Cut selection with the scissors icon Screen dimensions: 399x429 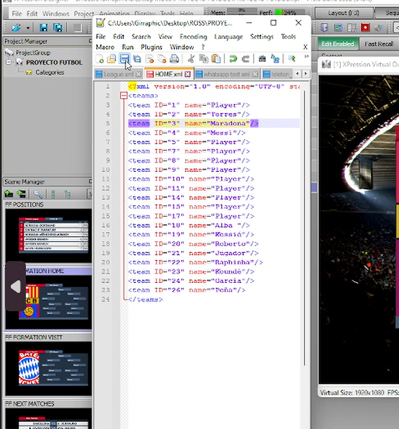click(x=191, y=59)
